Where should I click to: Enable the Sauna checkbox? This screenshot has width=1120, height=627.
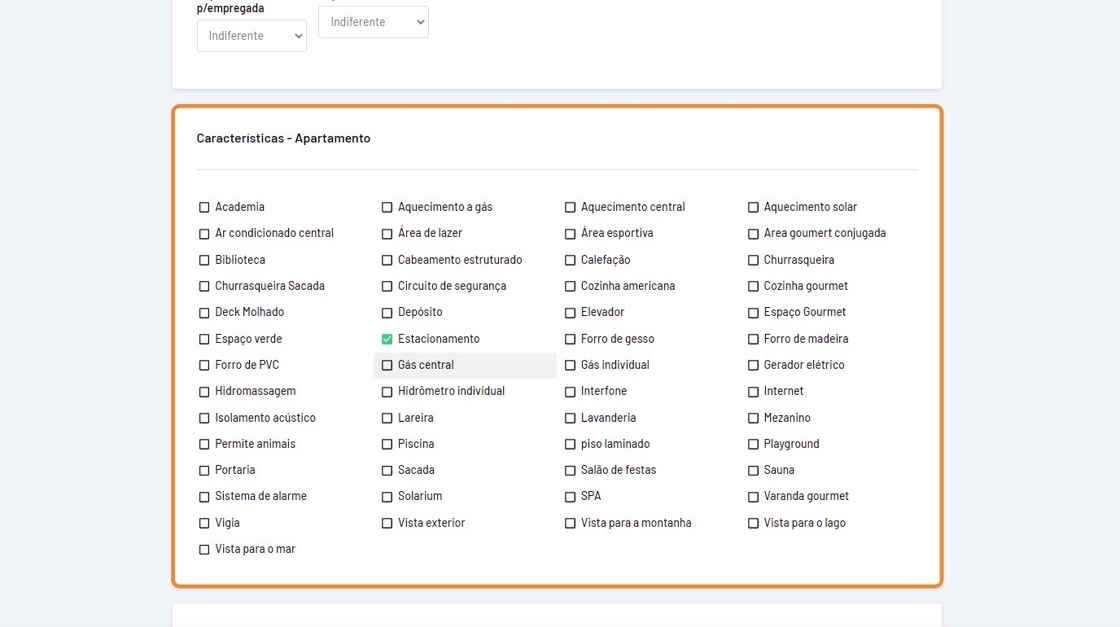tap(753, 470)
